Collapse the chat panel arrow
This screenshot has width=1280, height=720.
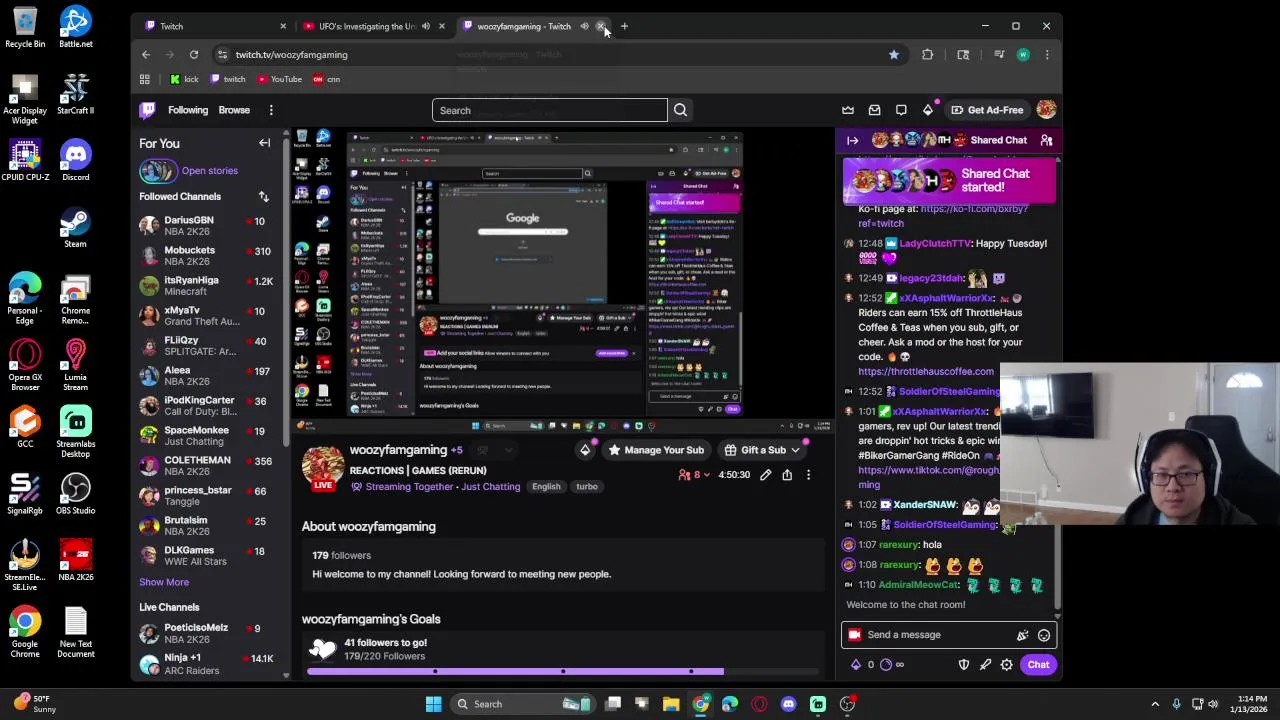853,140
